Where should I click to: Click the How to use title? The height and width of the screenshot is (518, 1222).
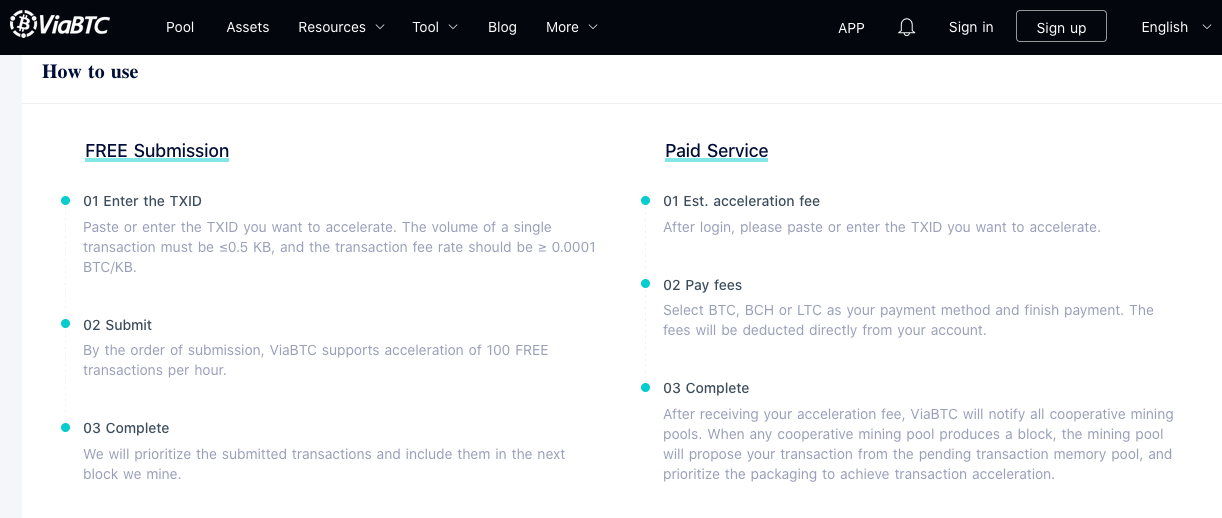click(x=90, y=72)
